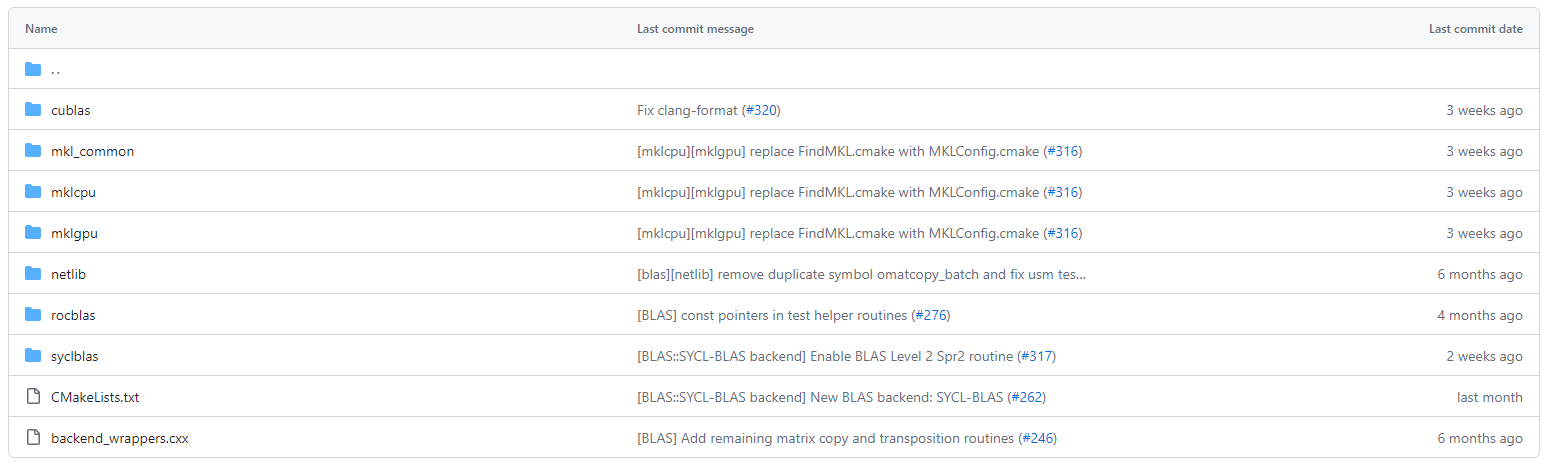This screenshot has width=1547, height=468.
Task: Open pull request #320 link
Action: (x=761, y=110)
